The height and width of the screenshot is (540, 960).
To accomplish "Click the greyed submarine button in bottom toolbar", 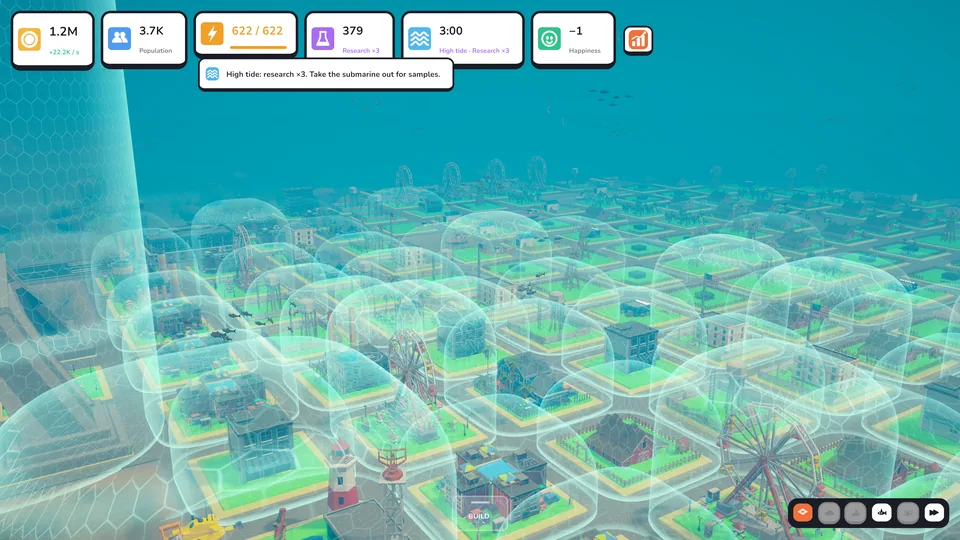I will tap(829, 512).
